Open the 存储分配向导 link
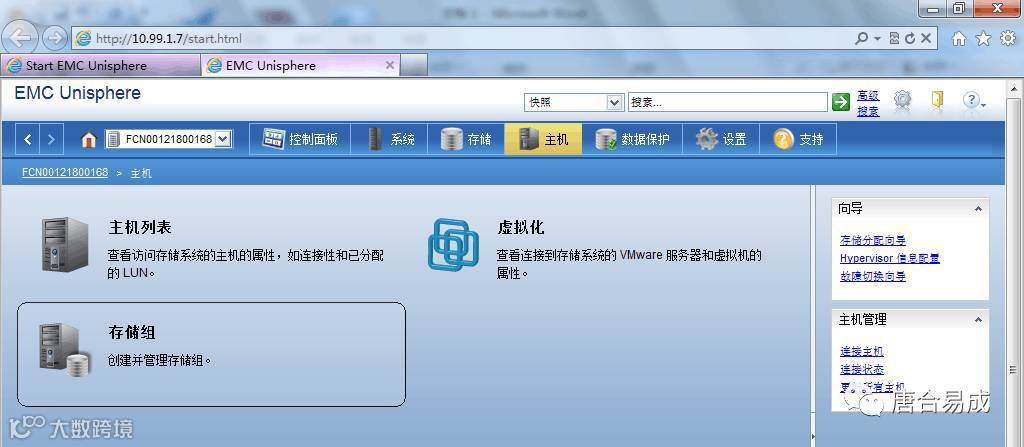The width and height of the screenshot is (1024, 447). click(x=872, y=240)
